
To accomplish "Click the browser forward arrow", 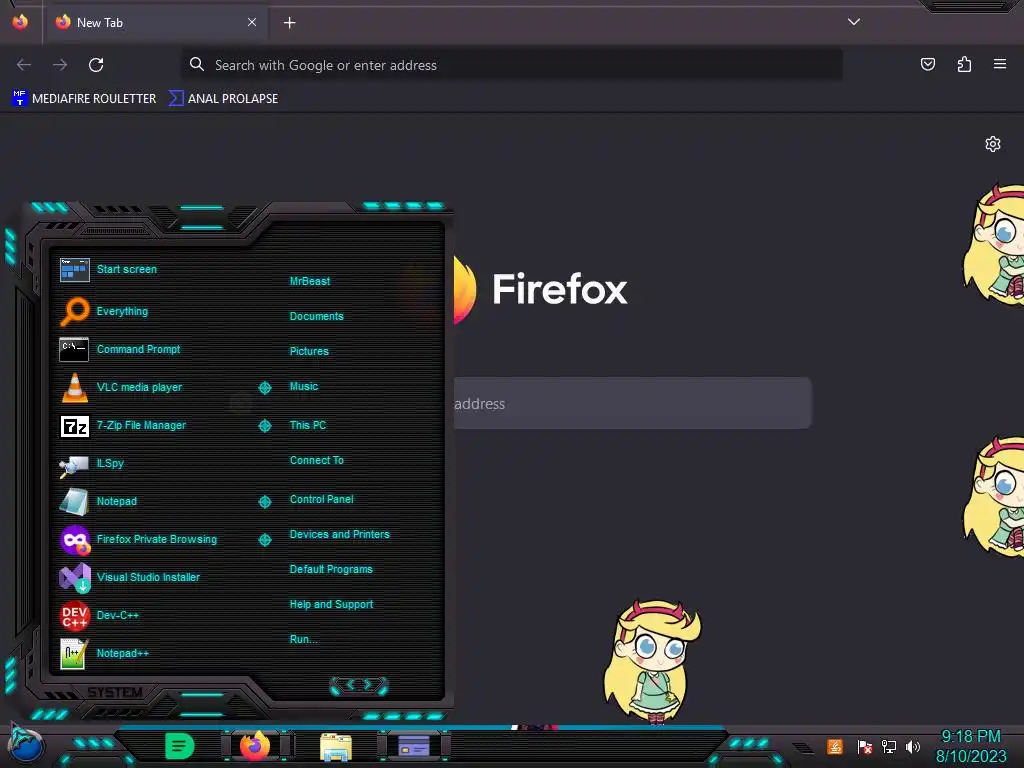I will pyautogui.click(x=60, y=65).
